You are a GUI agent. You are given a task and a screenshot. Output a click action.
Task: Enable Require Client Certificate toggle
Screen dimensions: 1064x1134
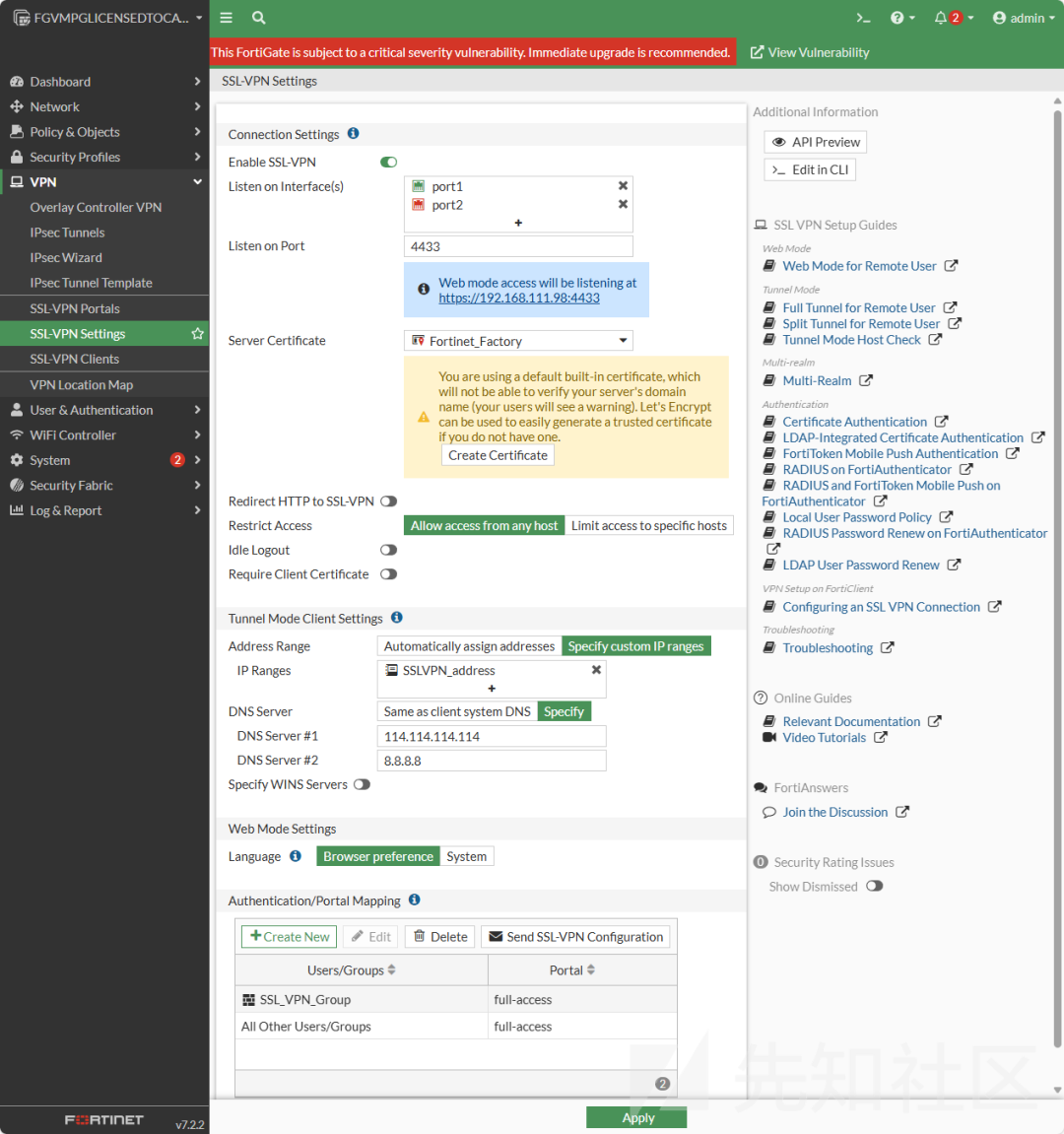coord(388,574)
